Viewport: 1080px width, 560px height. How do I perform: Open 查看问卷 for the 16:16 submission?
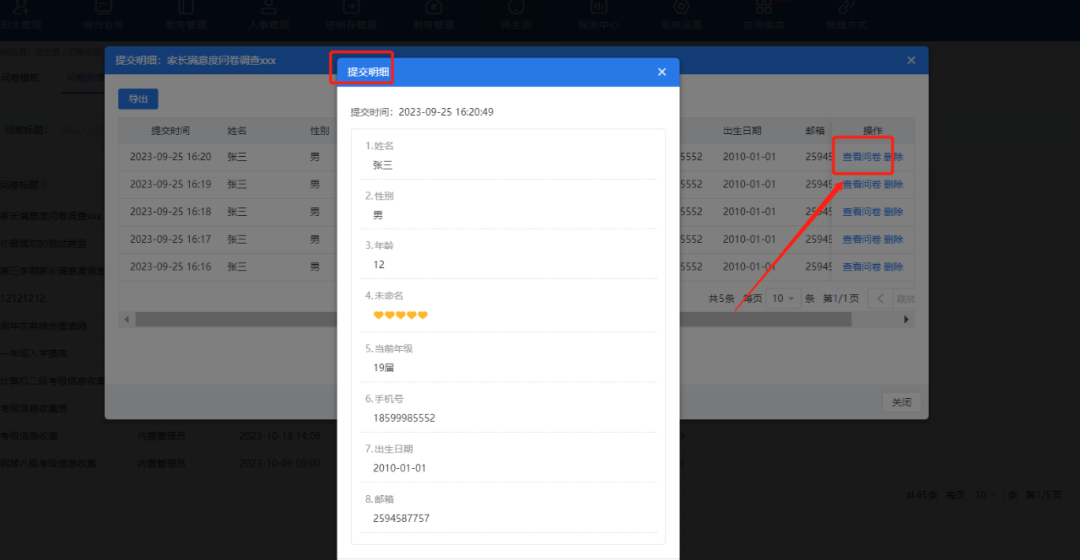coord(861,267)
